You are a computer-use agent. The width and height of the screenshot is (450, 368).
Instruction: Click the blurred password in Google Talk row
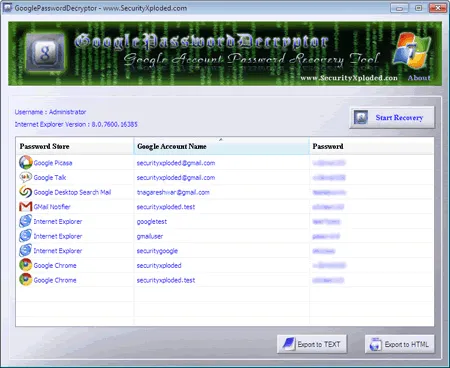pyautogui.click(x=329, y=178)
